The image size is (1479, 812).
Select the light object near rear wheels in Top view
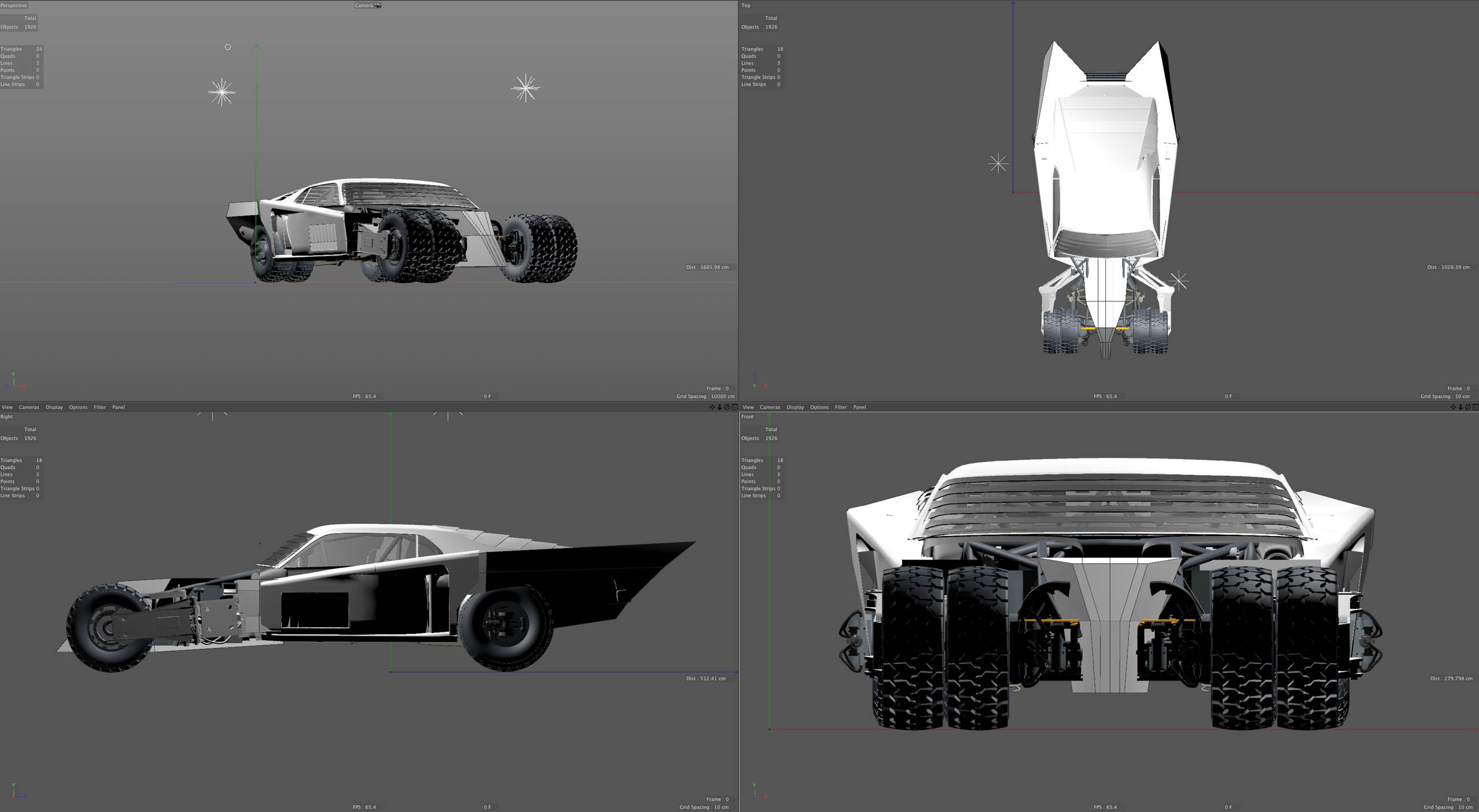(x=1179, y=280)
